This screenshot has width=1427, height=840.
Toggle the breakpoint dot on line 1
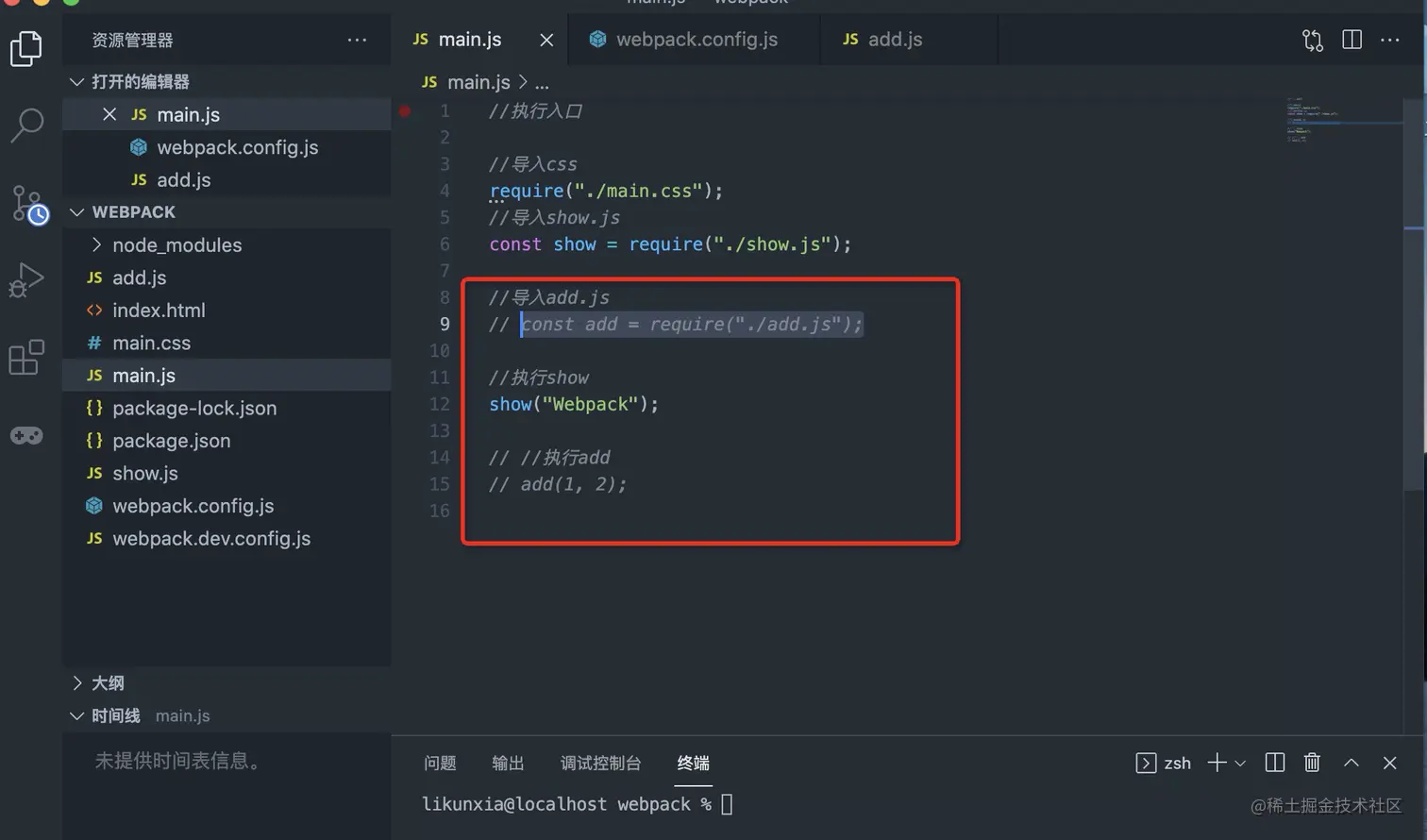coord(405,111)
